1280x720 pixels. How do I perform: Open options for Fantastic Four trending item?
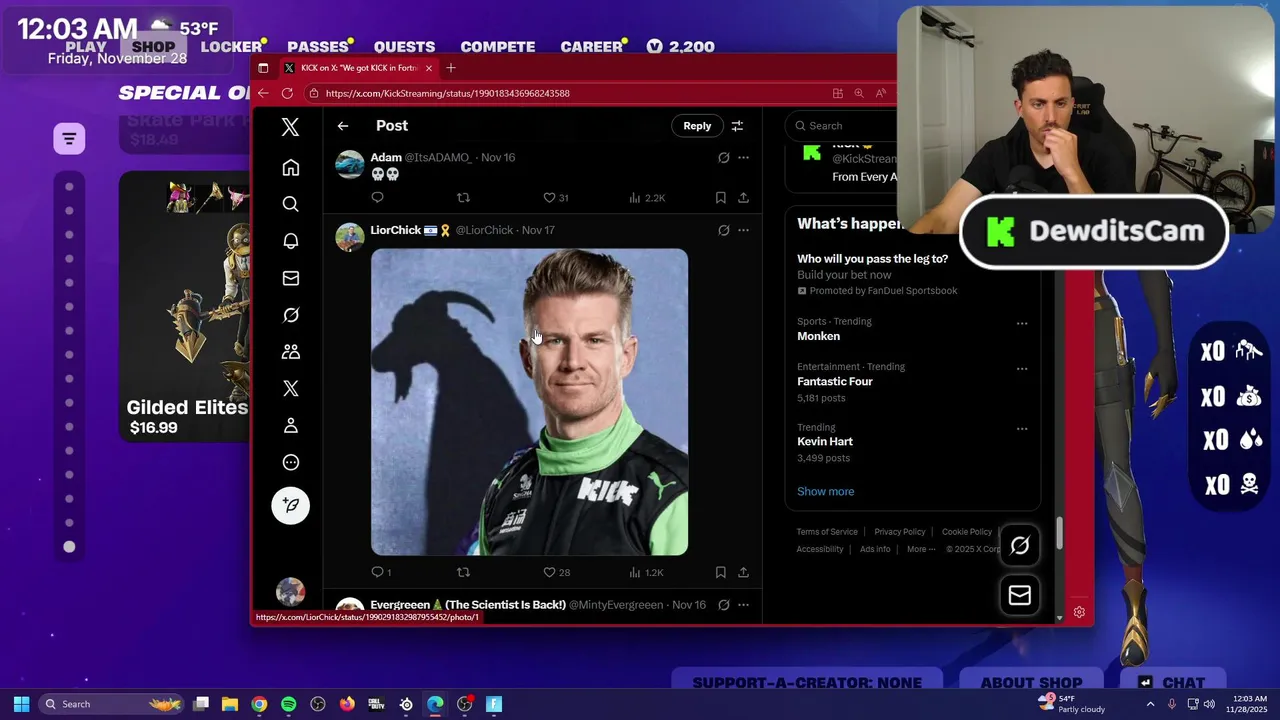pos(1022,368)
